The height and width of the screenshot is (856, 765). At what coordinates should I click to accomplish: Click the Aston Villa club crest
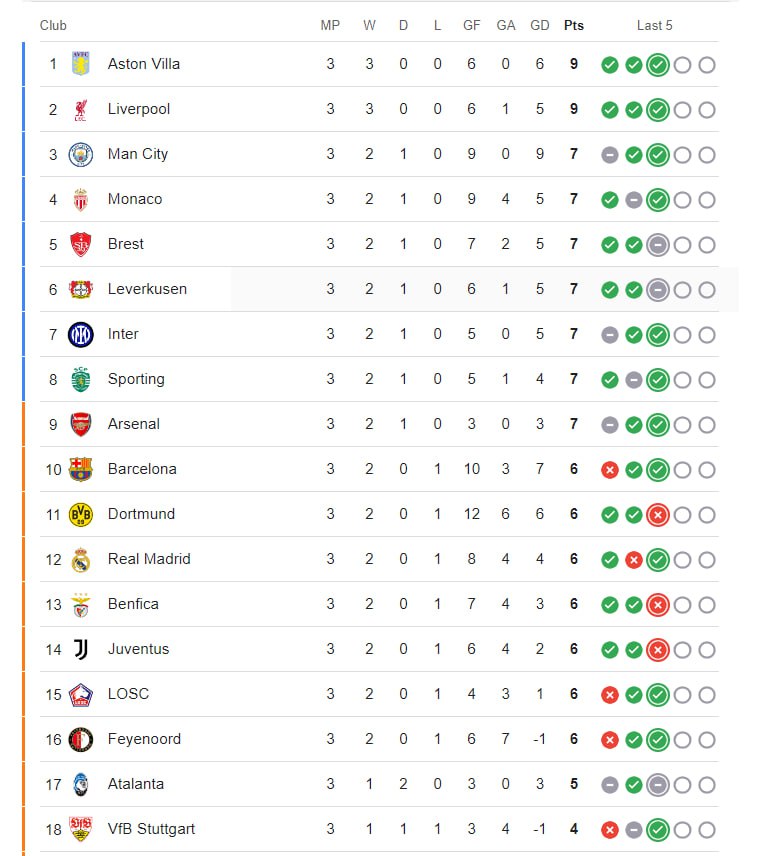pyautogui.click(x=81, y=64)
